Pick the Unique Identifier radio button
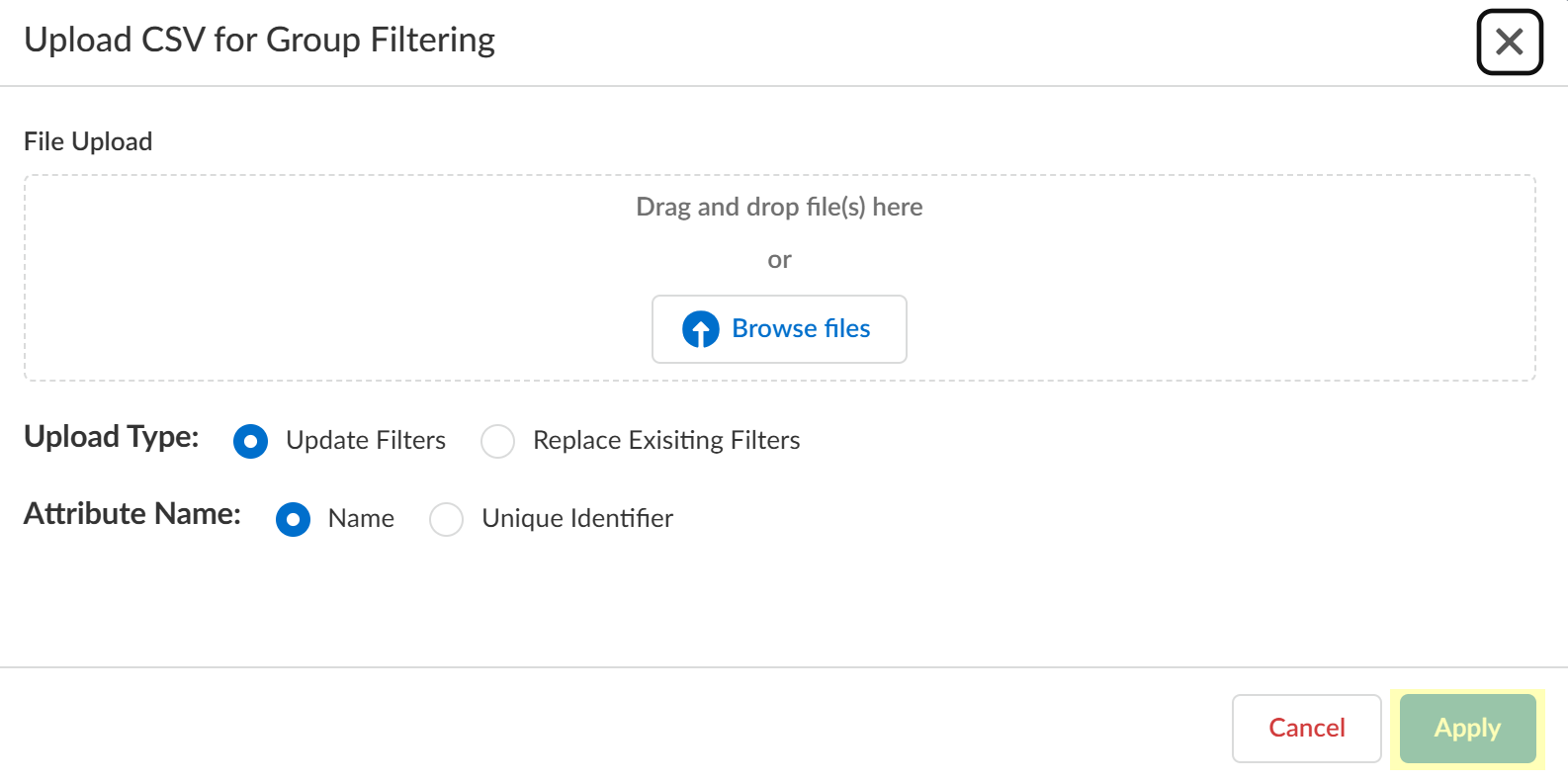Image resolution: width=1568 pixels, height=782 pixels. [446, 519]
